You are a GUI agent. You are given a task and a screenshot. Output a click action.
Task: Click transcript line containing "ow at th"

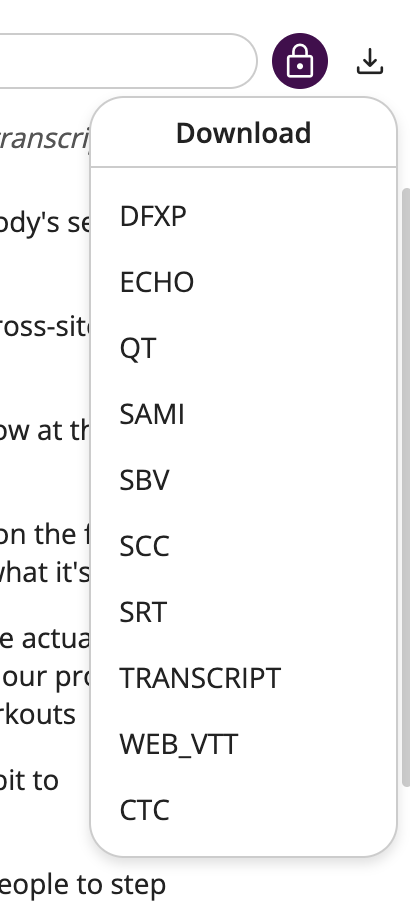point(45,431)
